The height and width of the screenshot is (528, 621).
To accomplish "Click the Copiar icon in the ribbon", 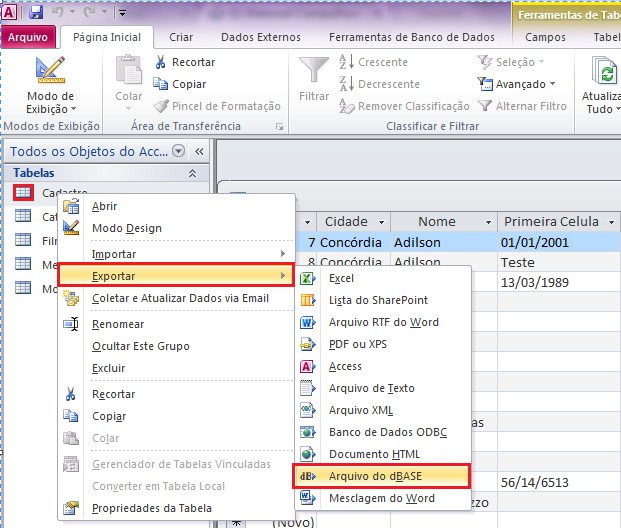I will [161, 84].
